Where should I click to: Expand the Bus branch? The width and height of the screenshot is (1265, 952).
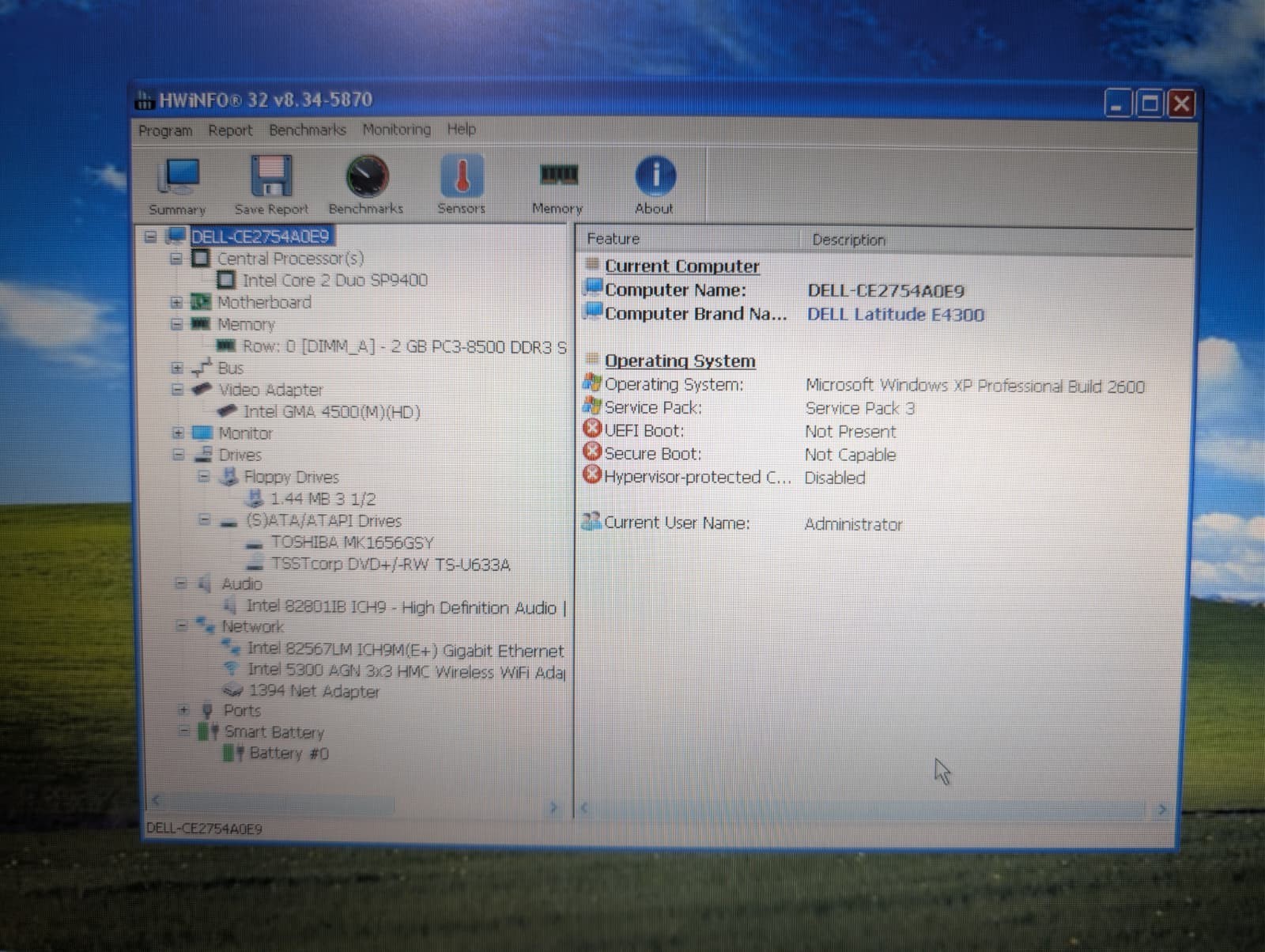tap(177, 368)
